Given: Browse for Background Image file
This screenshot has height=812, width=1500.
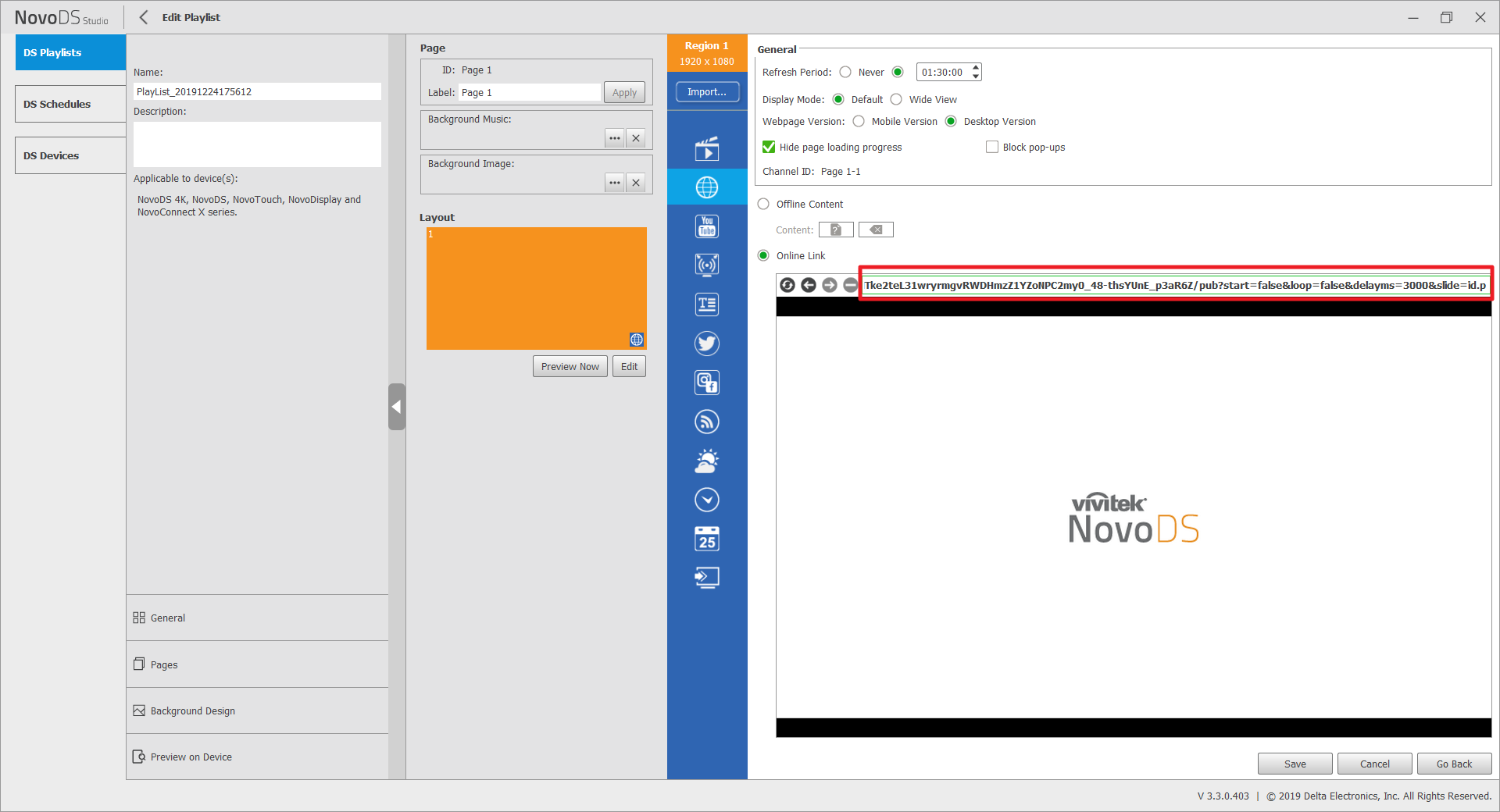Looking at the screenshot, I should pyautogui.click(x=615, y=183).
